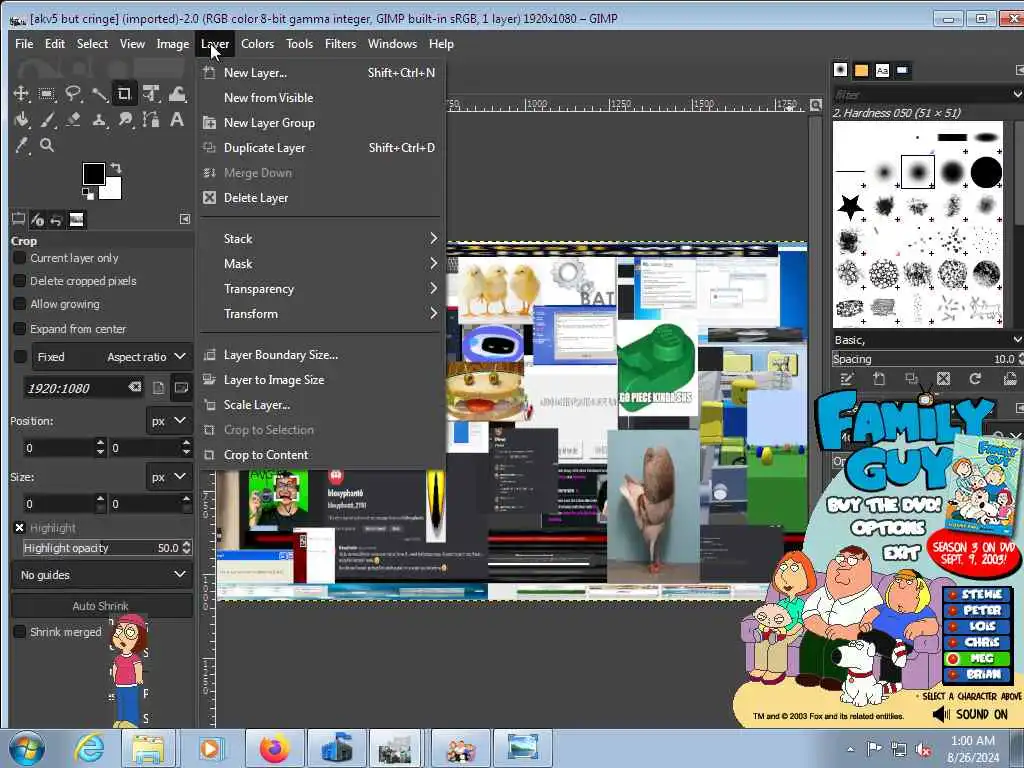This screenshot has height=768, width=1024.
Task: Select the Color Picker eyedropper tool
Action: (21, 145)
